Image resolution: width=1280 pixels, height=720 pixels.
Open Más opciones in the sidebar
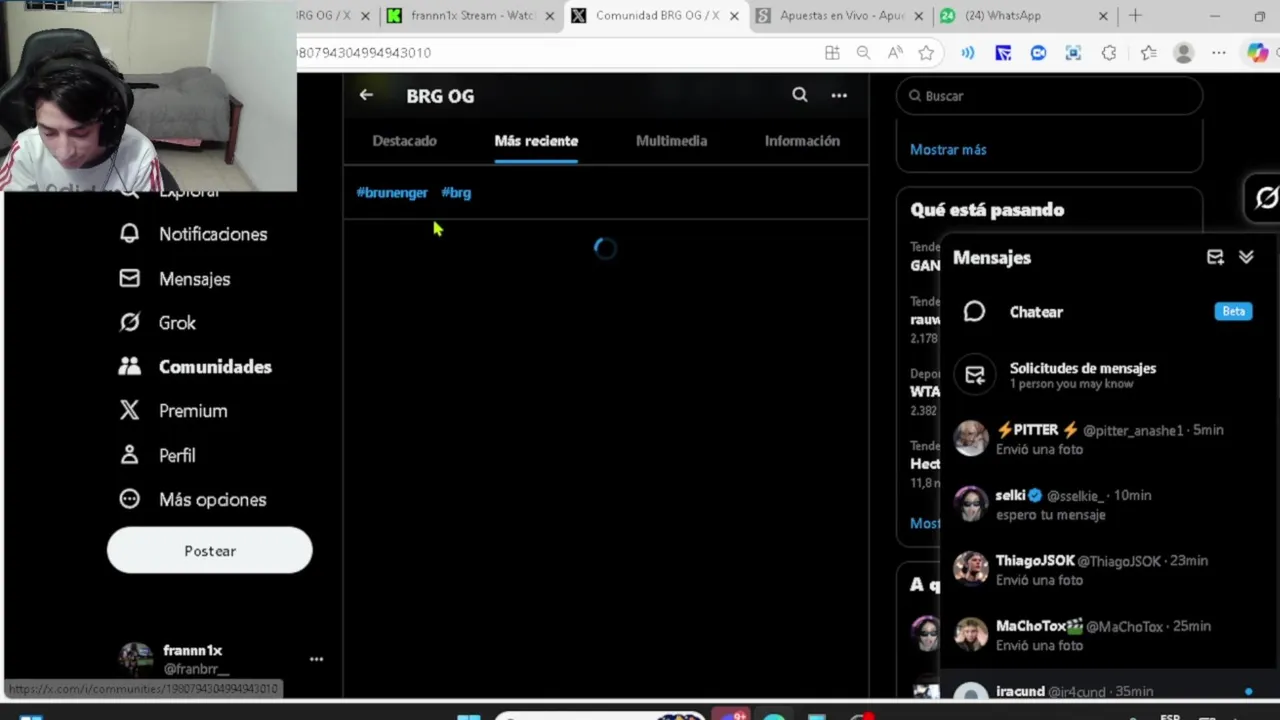[x=193, y=499]
